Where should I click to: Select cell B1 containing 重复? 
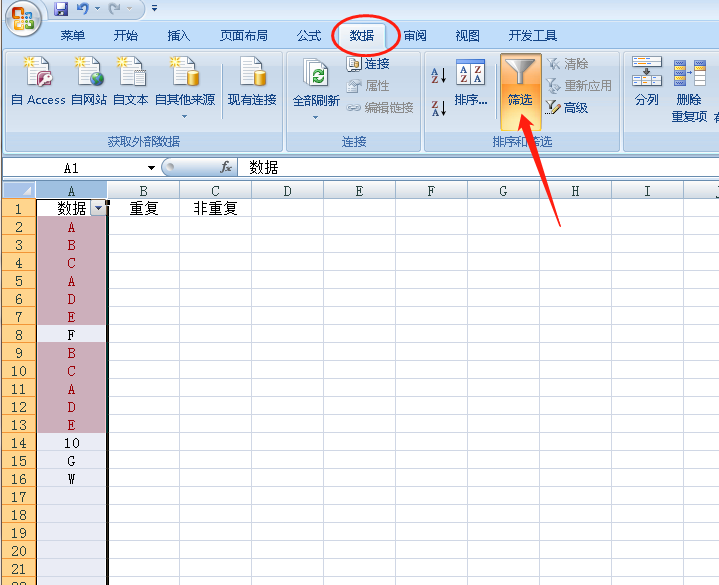144,208
